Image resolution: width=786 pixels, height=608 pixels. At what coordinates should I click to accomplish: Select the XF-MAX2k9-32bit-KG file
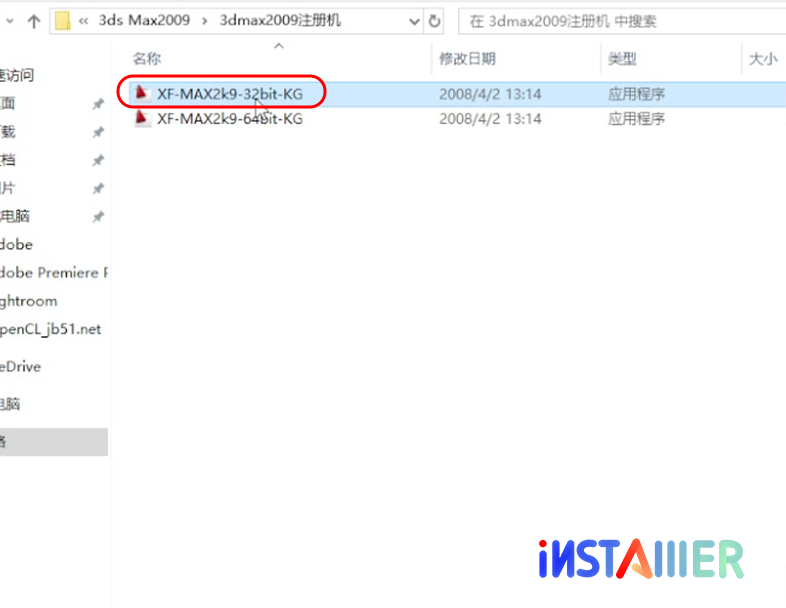click(x=230, y=94)
